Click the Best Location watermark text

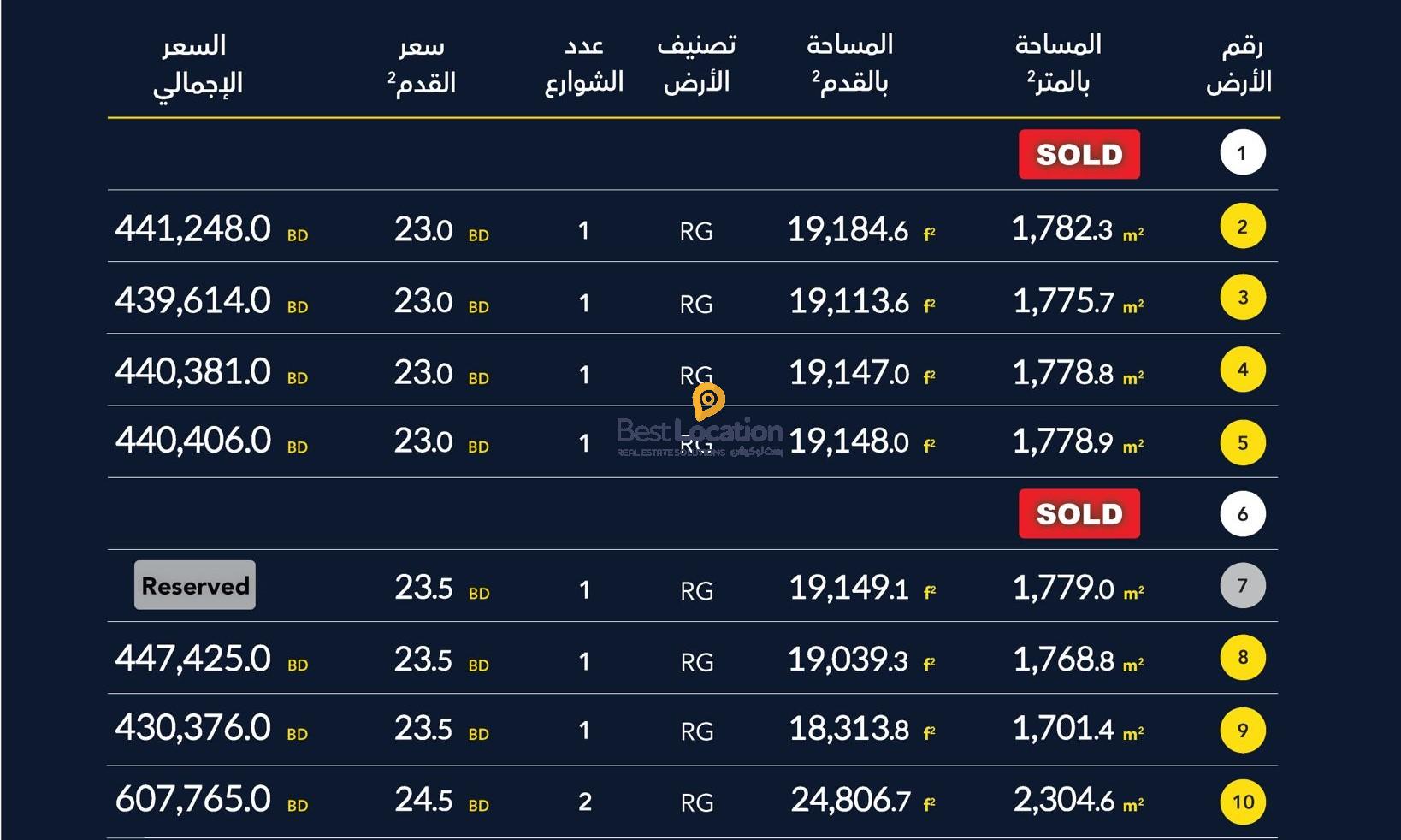(x=699, y=432)
